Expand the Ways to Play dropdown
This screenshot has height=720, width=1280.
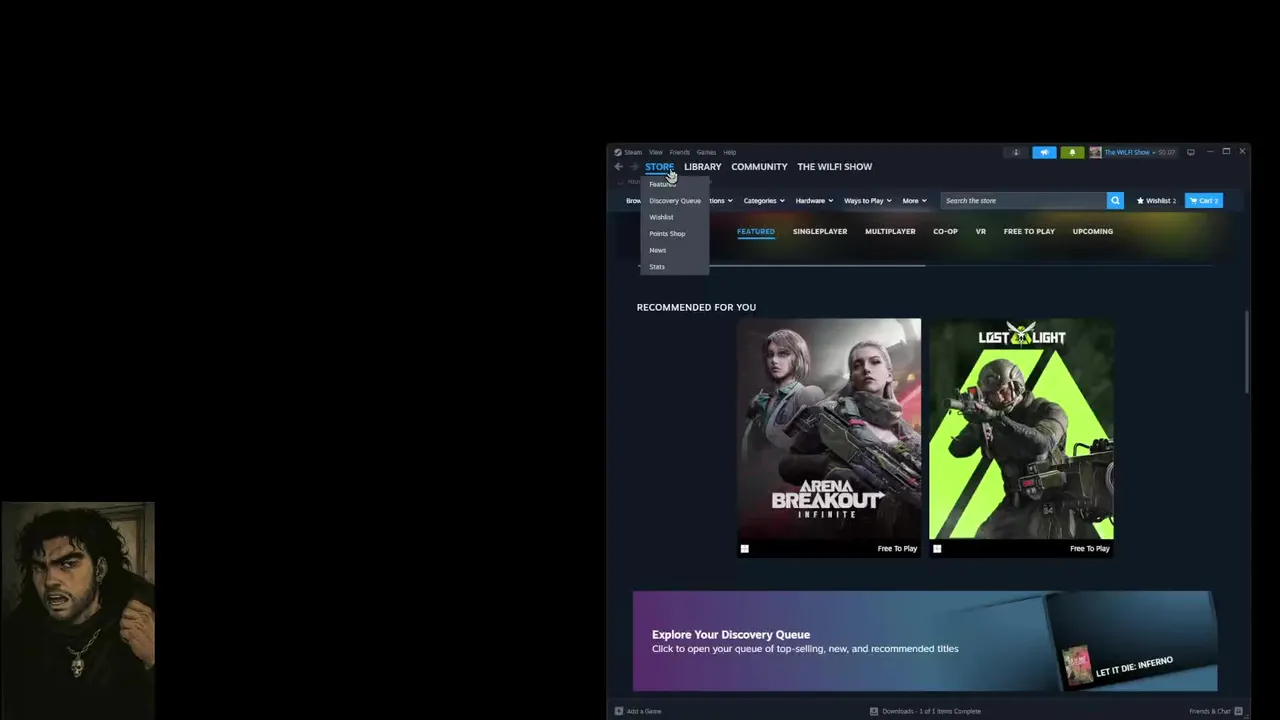867,201
